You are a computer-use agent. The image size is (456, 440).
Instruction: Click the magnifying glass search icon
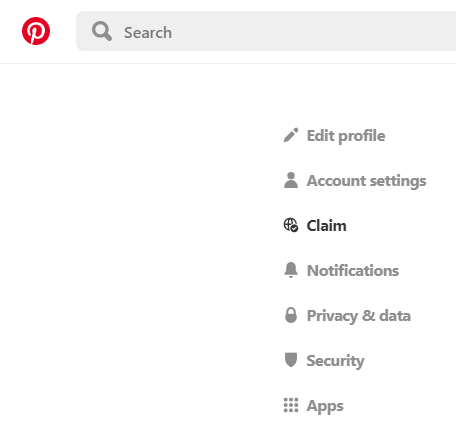pyautogui.click(x=102, y=31)
